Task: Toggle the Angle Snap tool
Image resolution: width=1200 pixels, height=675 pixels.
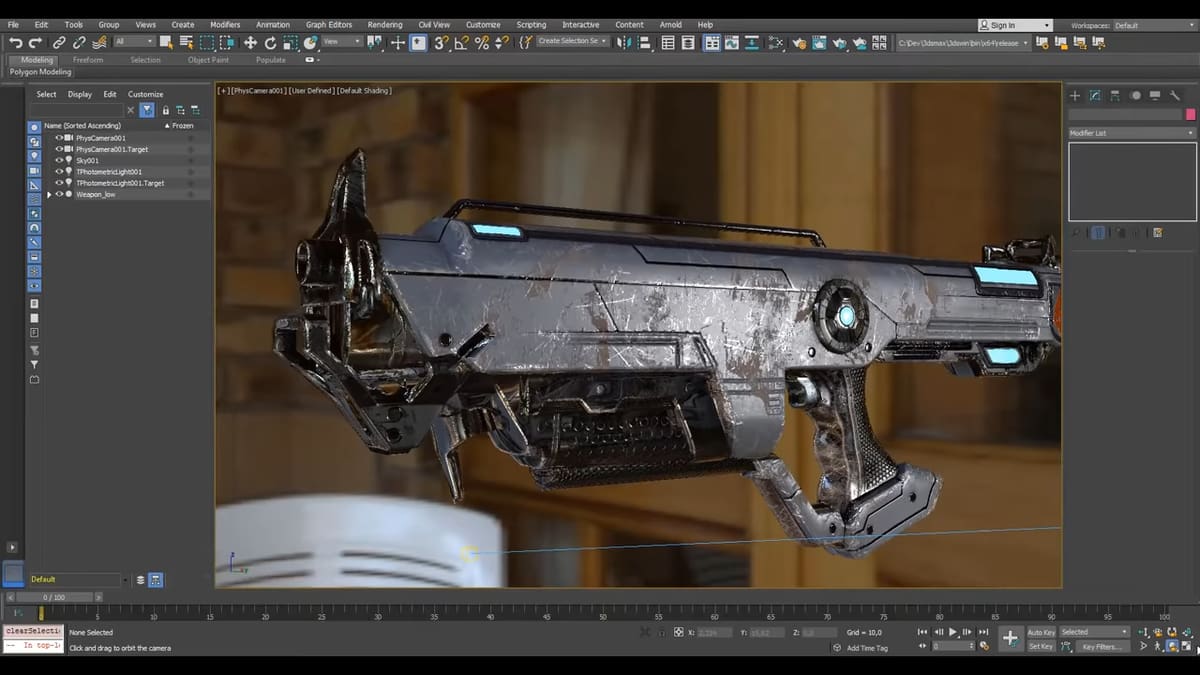Action: click(x=461, y=42)
